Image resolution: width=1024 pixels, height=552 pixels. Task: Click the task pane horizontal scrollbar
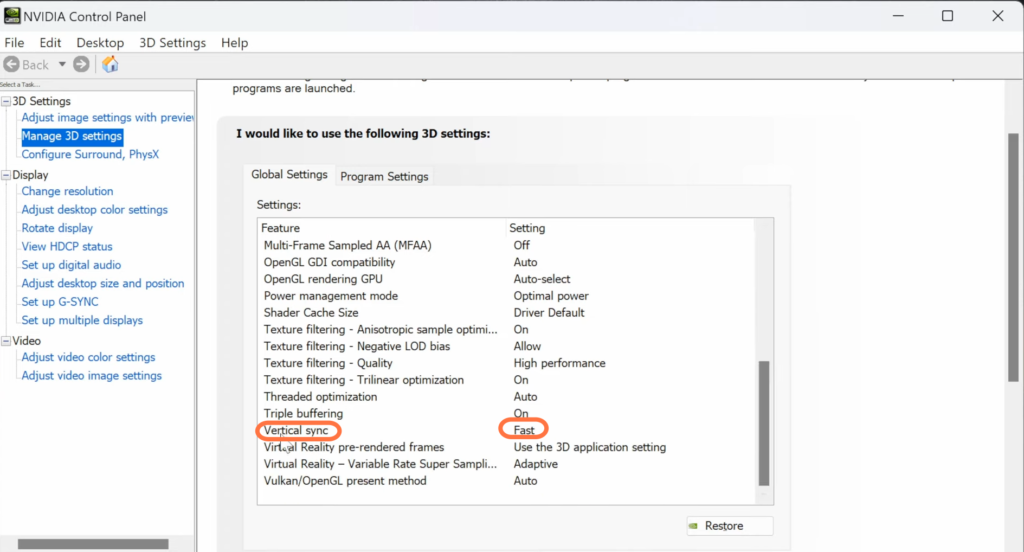point(93,544)
